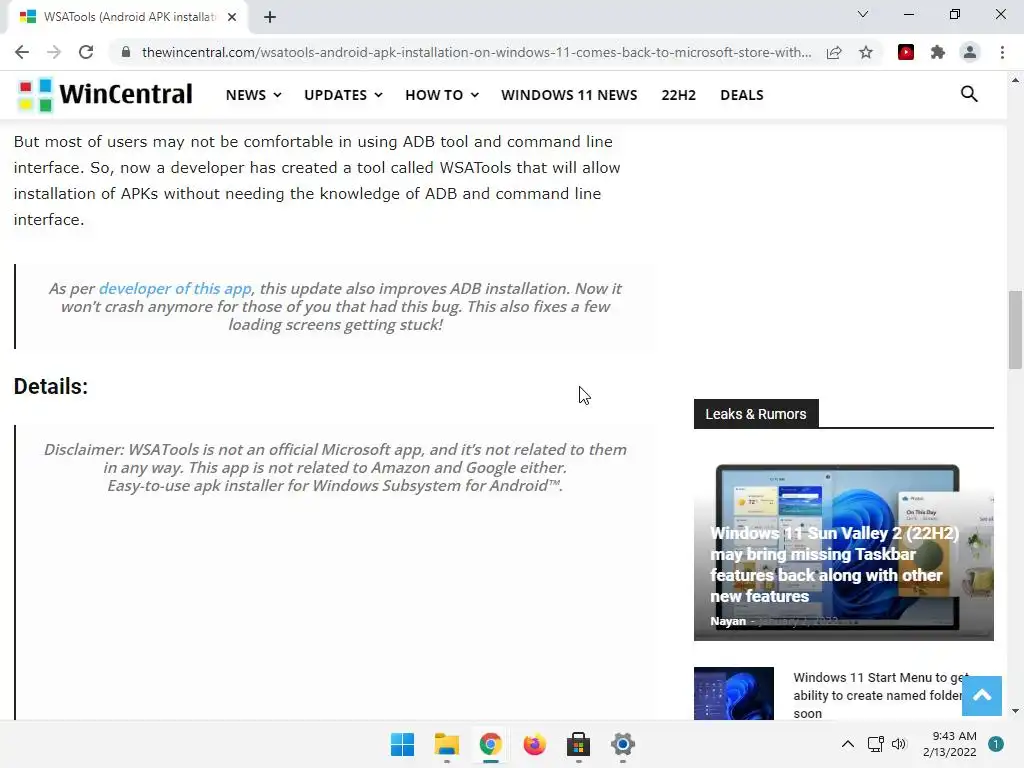This screenshot has width=1024, height=768.
Task: Click the 'Easy-to-use apk installer' line
Action: 335,486
